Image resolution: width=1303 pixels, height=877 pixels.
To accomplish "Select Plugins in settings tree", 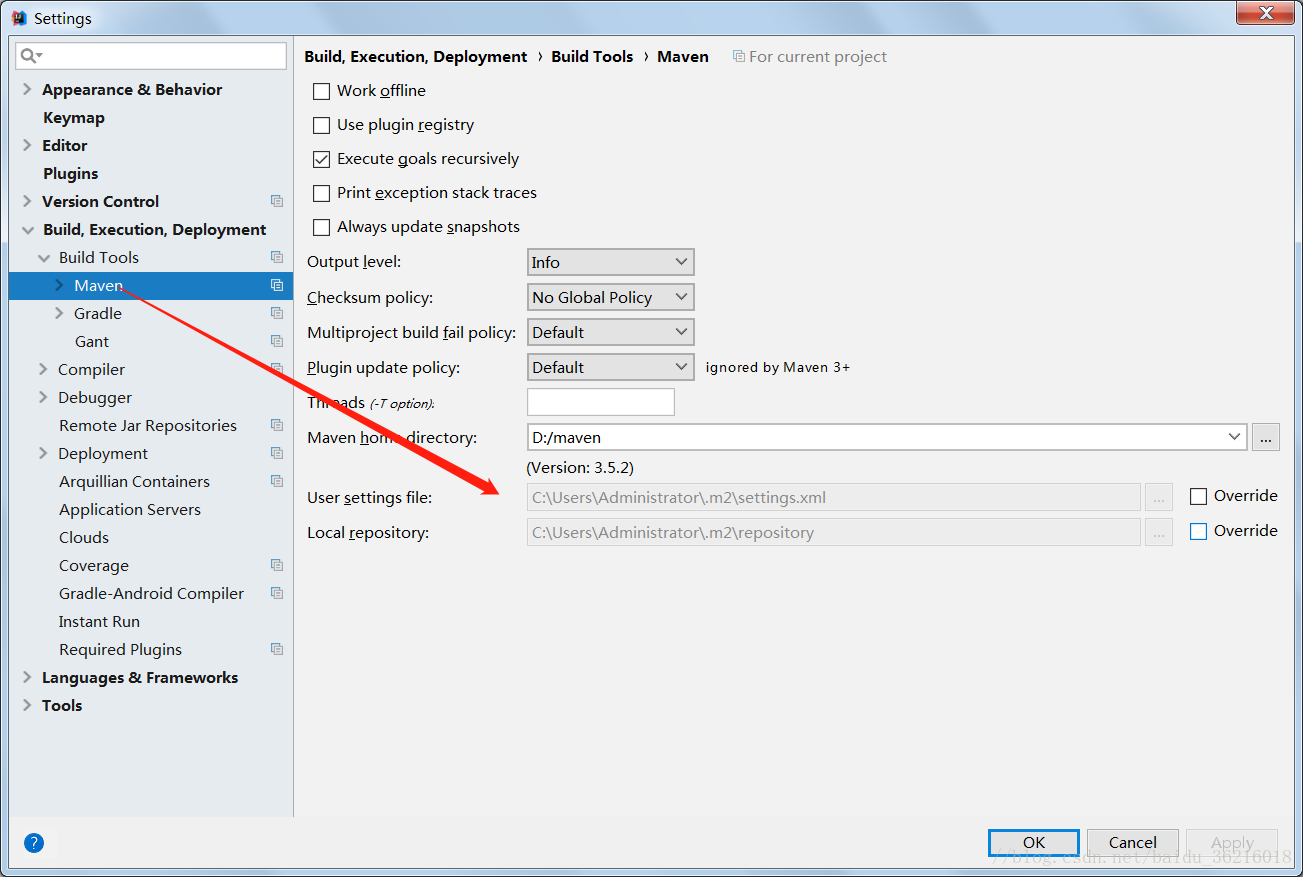I will point(71,173).
